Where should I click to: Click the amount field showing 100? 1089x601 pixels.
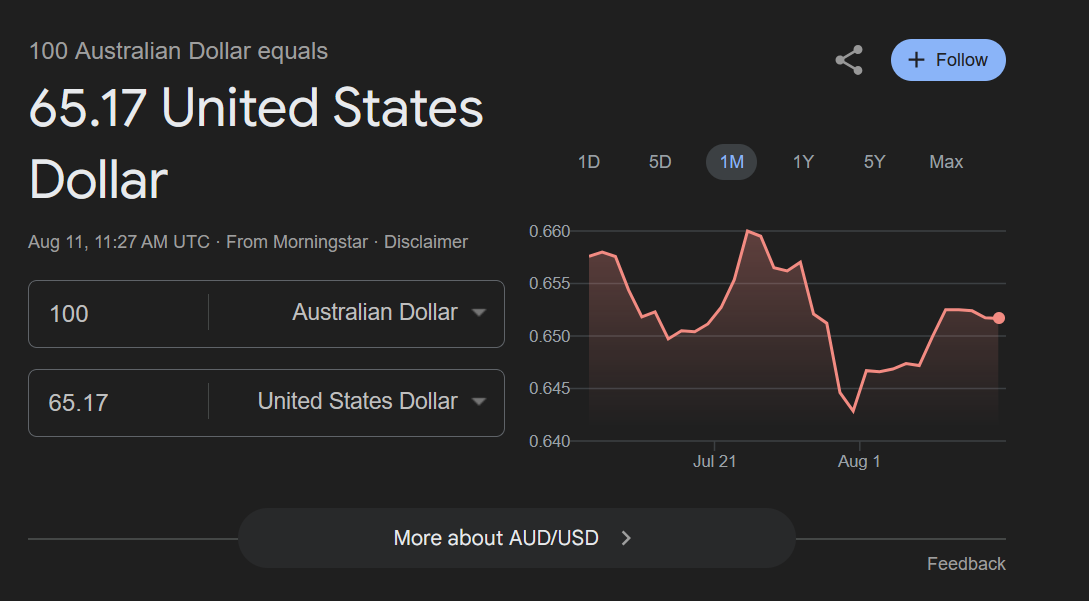118,314
